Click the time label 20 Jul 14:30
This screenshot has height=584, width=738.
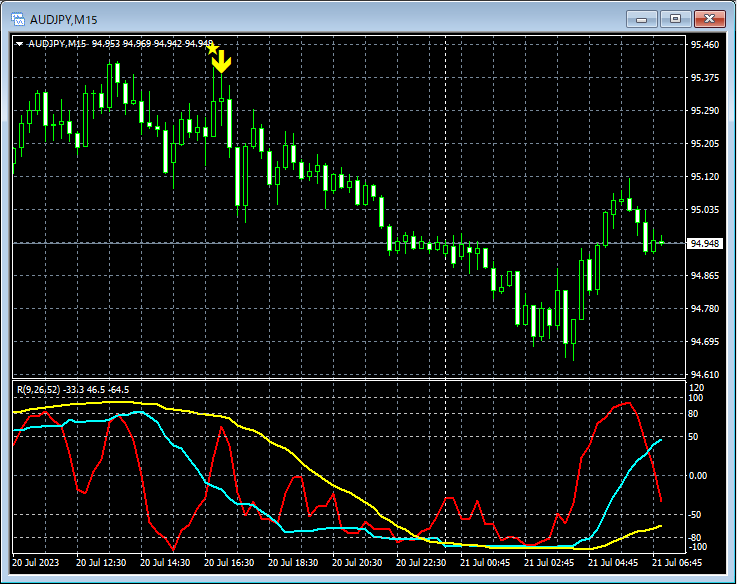(165, 563)
